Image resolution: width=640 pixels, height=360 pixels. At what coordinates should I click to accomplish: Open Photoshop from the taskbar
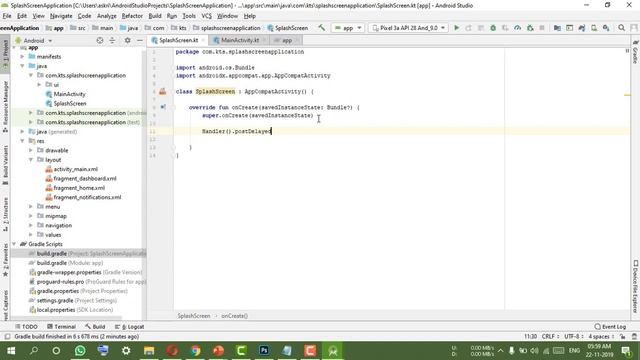click(264, 351)
